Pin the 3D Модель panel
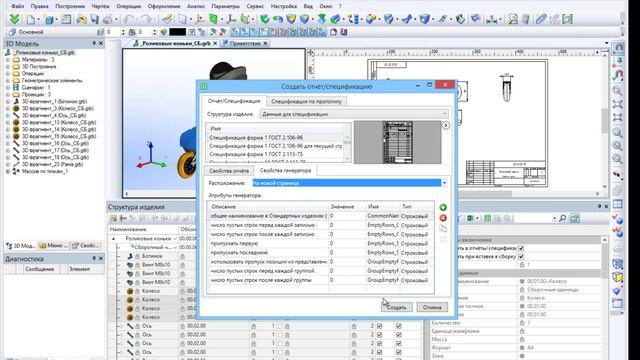 [94, 43]
